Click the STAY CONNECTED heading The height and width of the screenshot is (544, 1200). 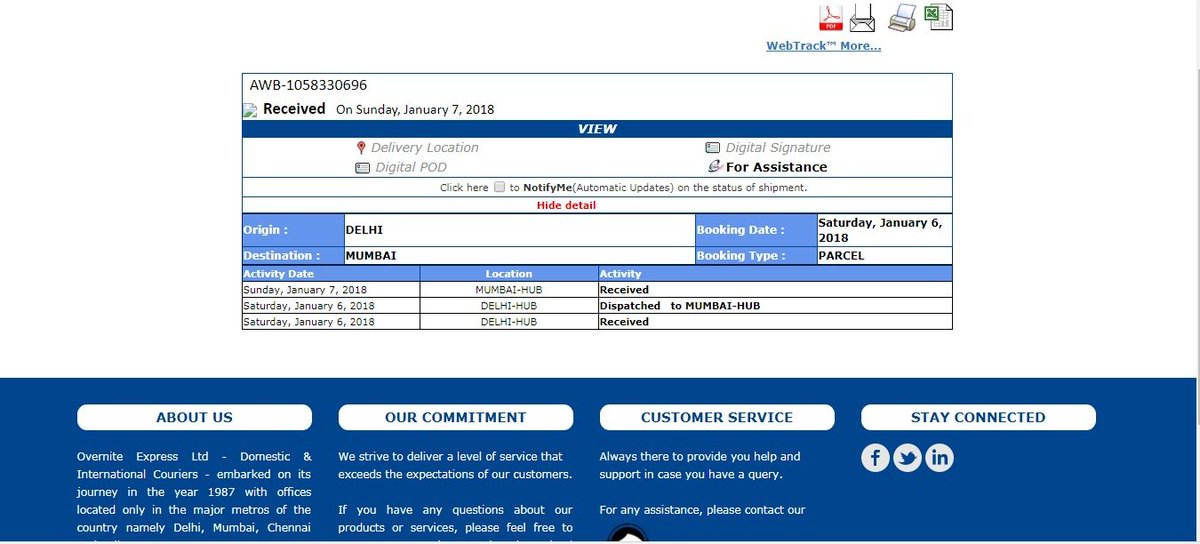pos(978,417)
